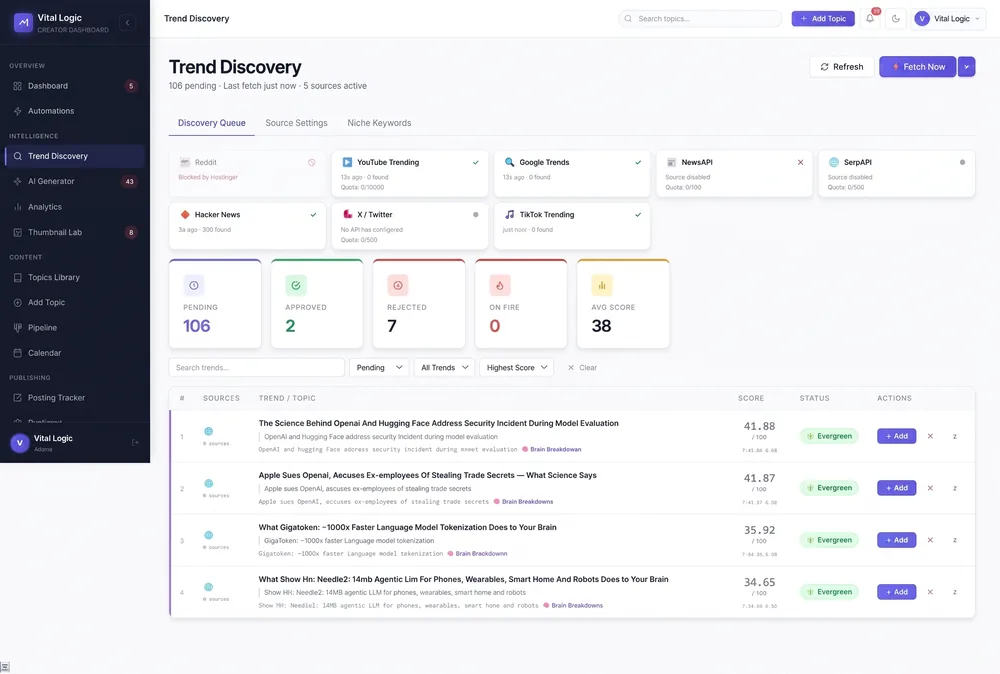The height and width of the screenshot is (674, 1000).
Task: Click the TikTok music note icon
Action: [510, 214]
